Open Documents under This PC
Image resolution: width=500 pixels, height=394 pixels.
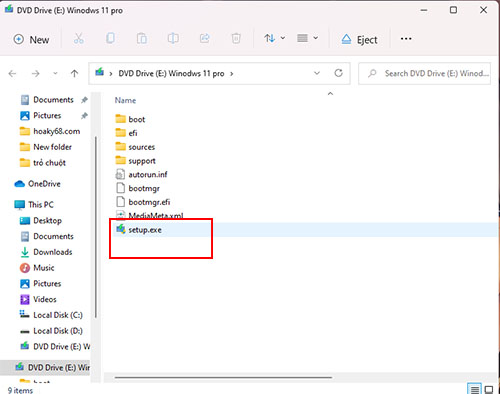click(47, 236)
